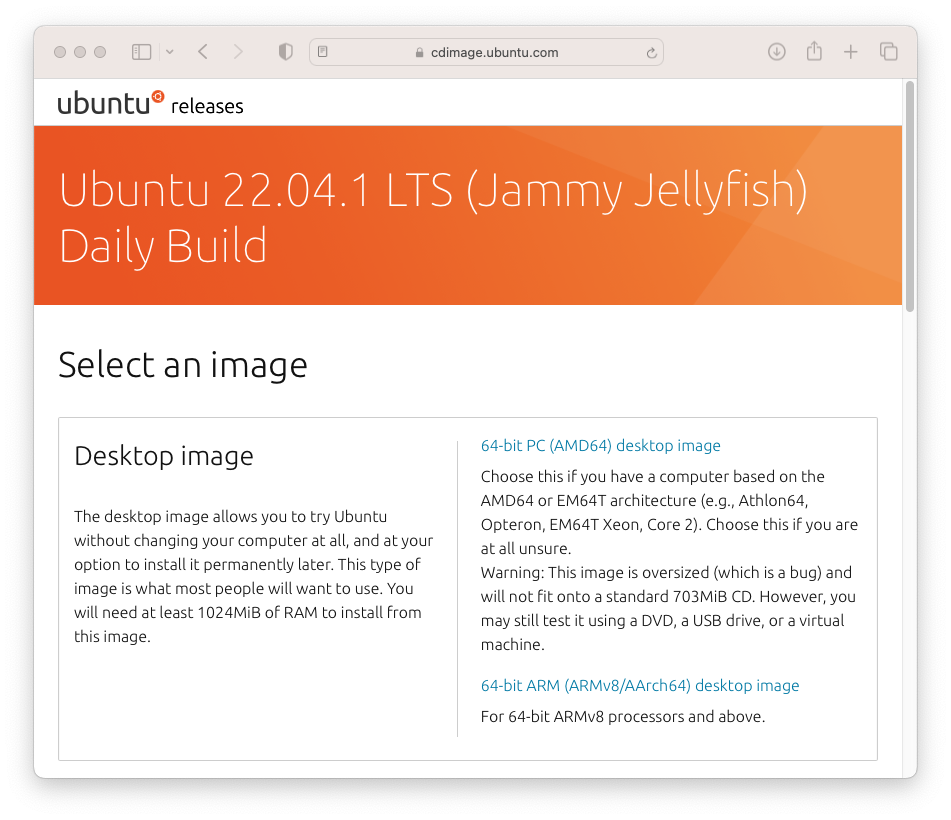Image resolution: width=951 pixels, height=820 pixels.
Task: Show the tab overview
Action: (x=888, y=52)
